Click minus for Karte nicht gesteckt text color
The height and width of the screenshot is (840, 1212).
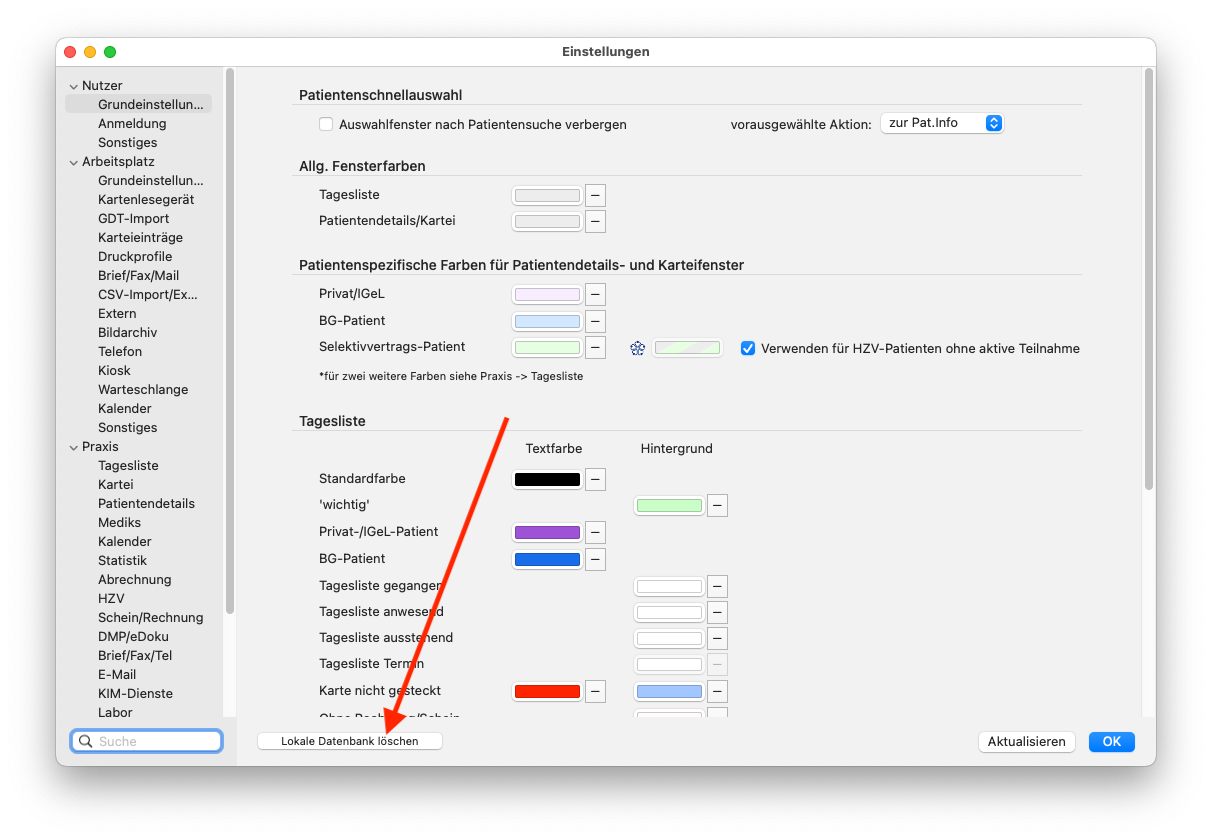[596, 691]
